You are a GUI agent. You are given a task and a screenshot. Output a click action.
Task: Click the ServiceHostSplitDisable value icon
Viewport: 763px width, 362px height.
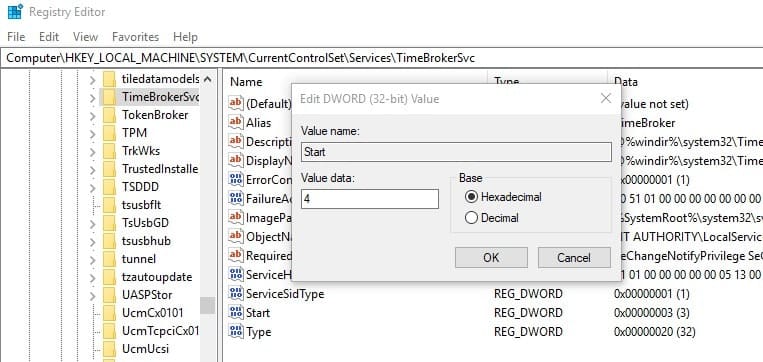[236, 274]
